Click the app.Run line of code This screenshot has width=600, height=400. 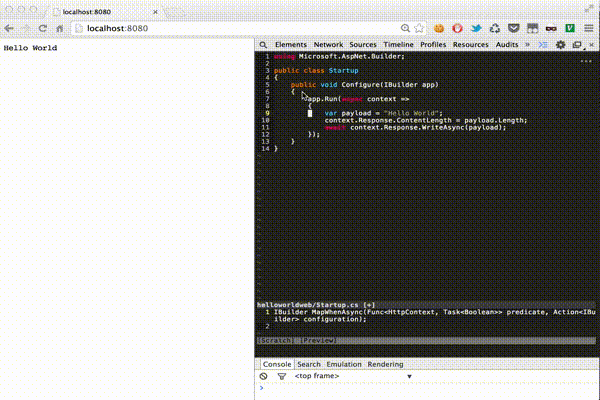358,99
